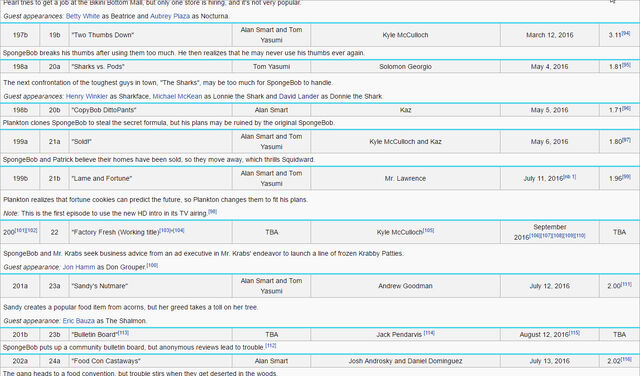Open the footnote after July 11, 2016
The height and width of the screenshot is (376, 640).
570,177
